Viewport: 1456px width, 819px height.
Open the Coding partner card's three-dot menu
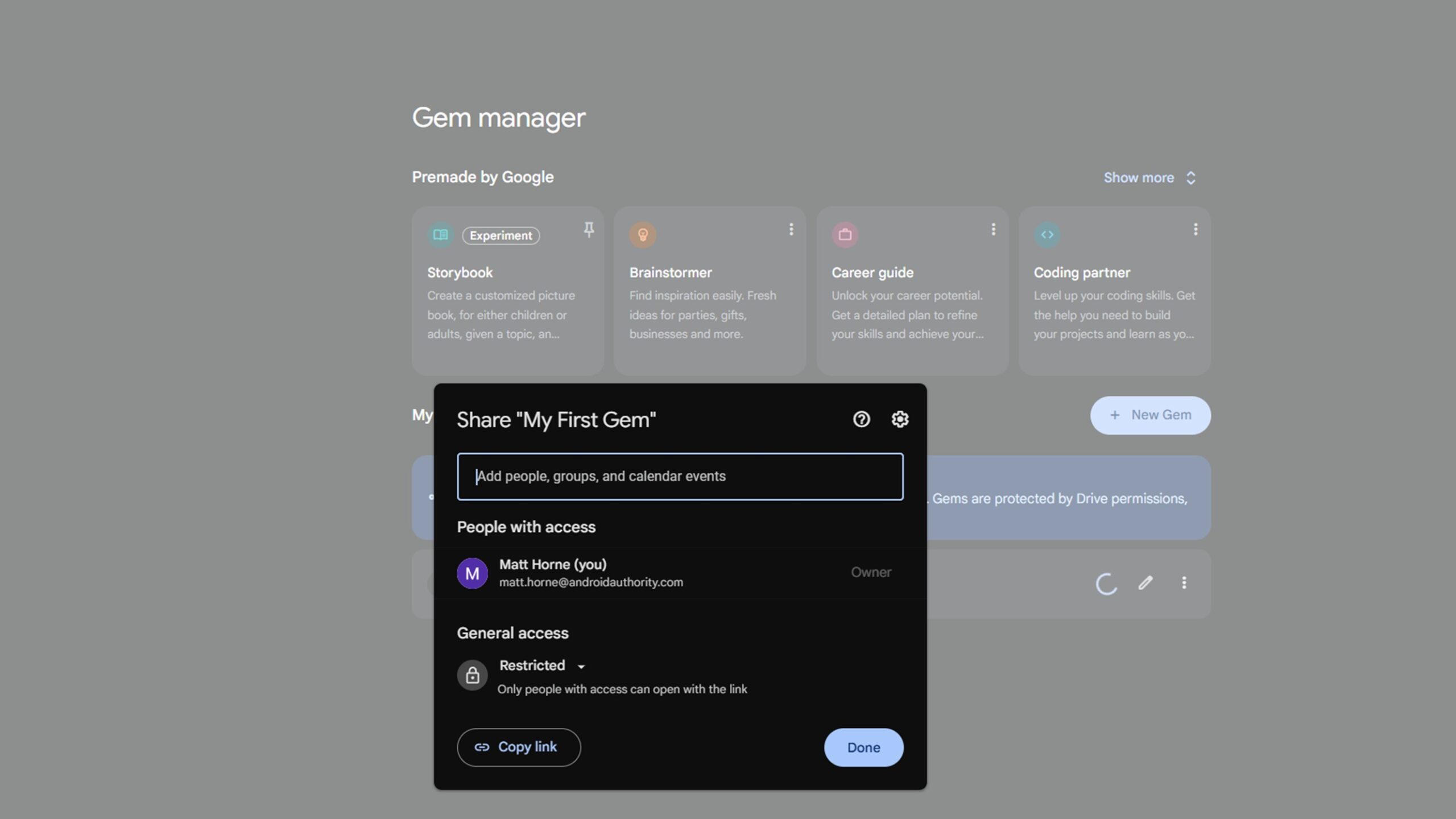point(1196,229)
